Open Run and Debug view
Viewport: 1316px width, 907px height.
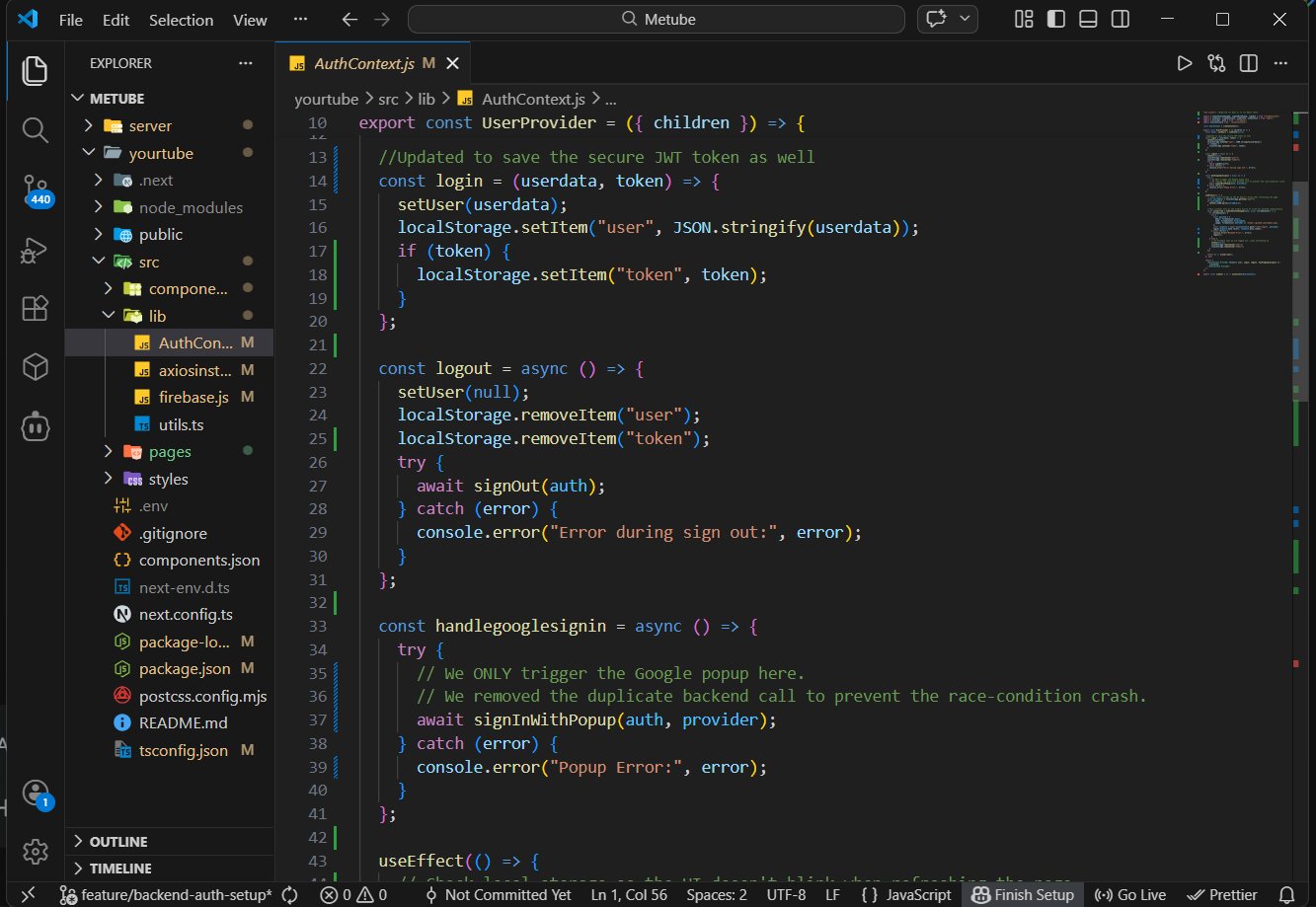[x=36, y=250]
